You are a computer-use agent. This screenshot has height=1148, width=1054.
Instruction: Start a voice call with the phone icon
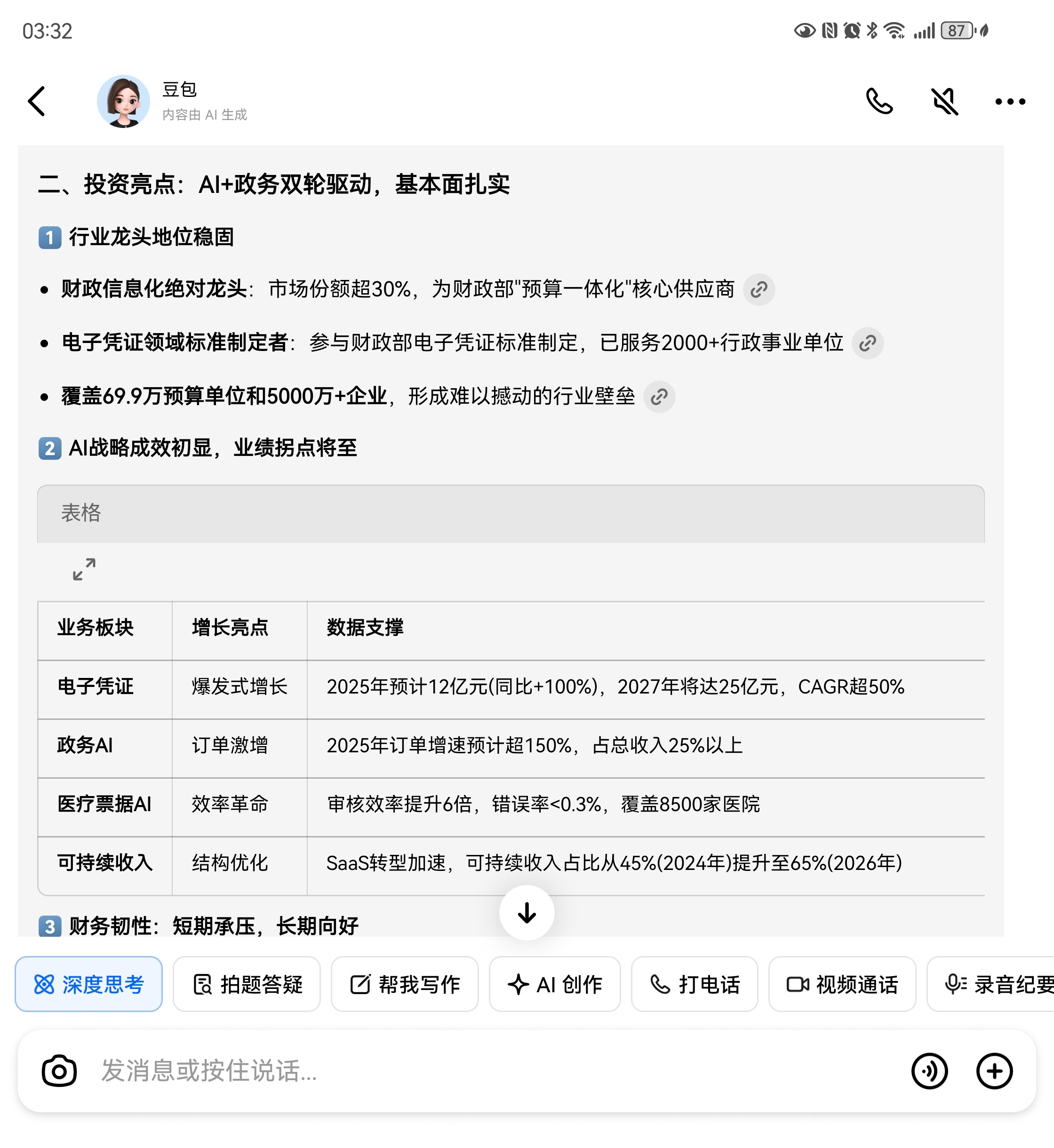(879, 102)
